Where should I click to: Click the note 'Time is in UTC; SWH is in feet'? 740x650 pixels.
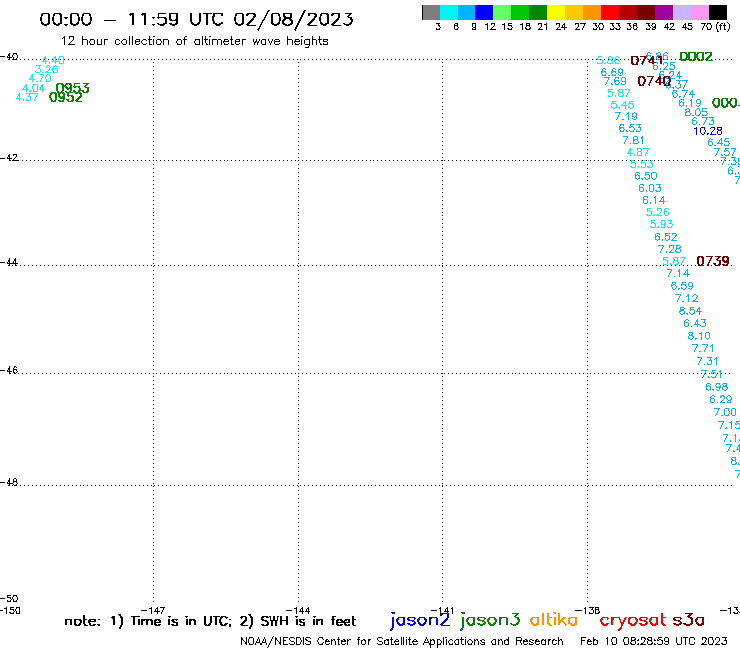coord(210,621)
